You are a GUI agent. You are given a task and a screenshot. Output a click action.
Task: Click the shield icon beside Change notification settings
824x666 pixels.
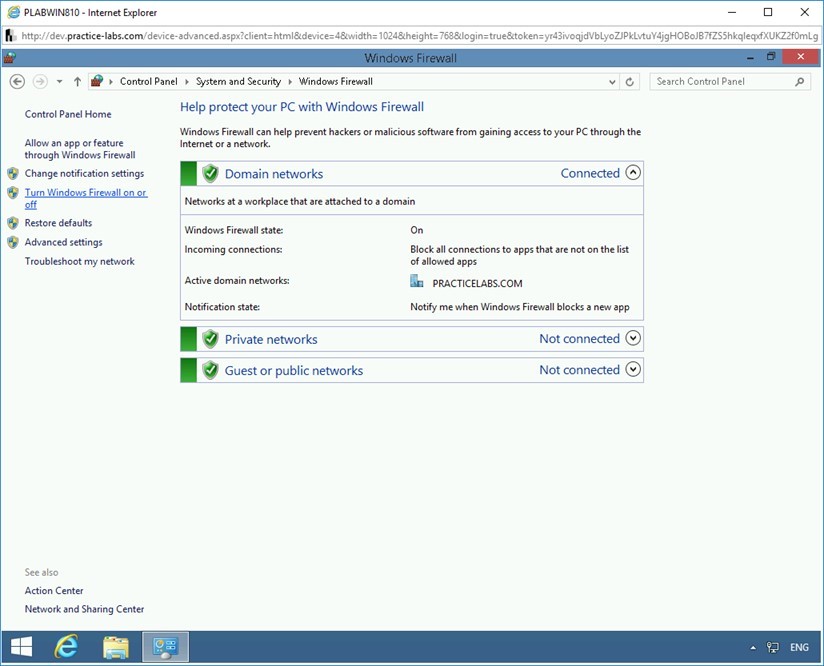(x=13, y=173)
